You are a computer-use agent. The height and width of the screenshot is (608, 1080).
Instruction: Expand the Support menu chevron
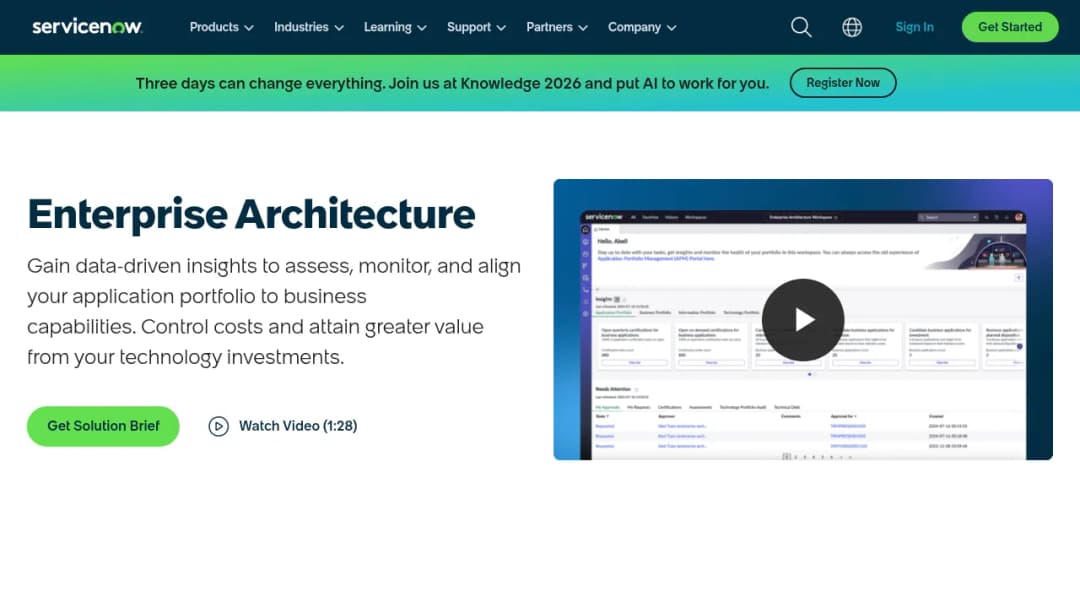501,28
